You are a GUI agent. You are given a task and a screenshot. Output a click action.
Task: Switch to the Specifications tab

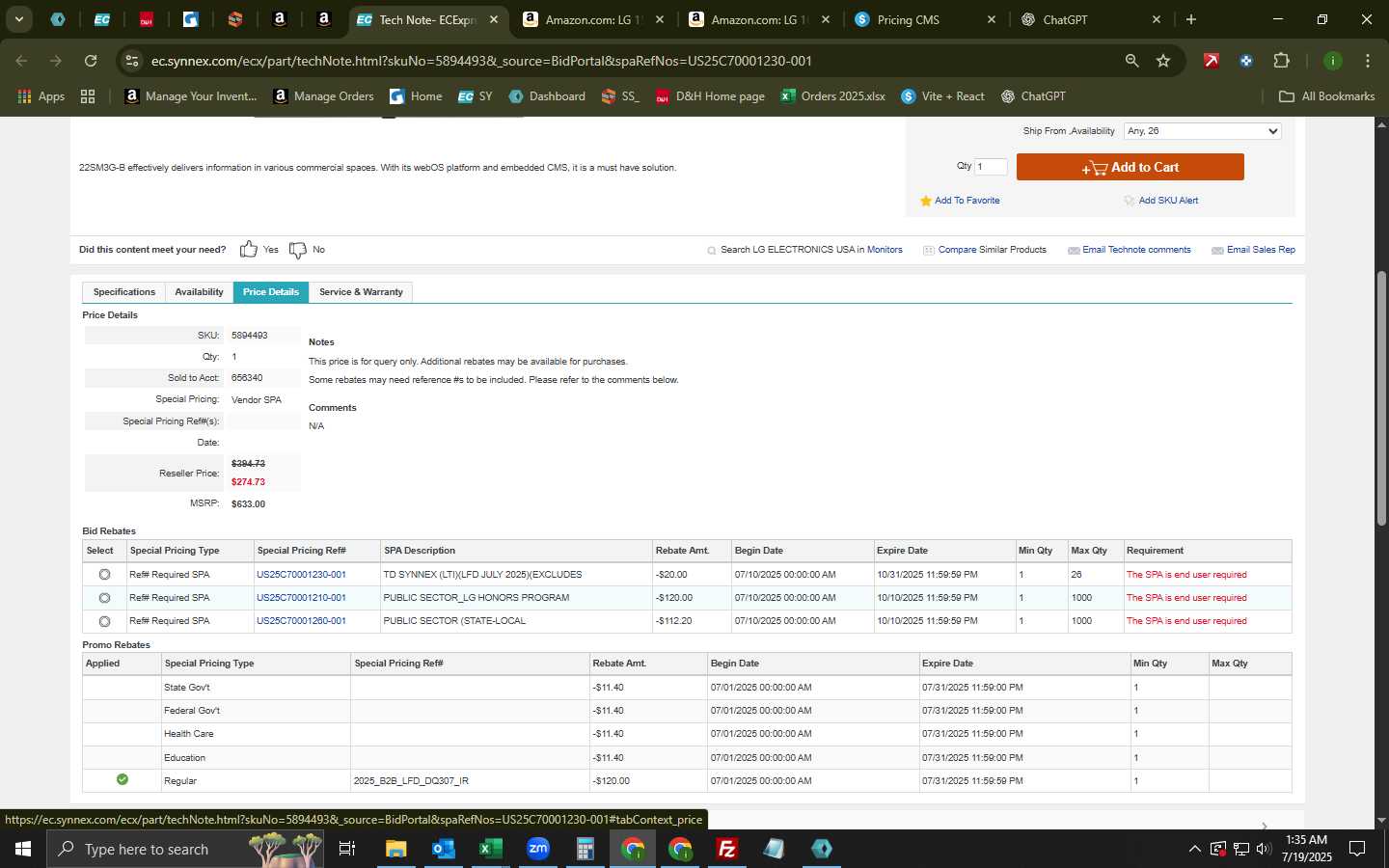click(x=124, y=292)
